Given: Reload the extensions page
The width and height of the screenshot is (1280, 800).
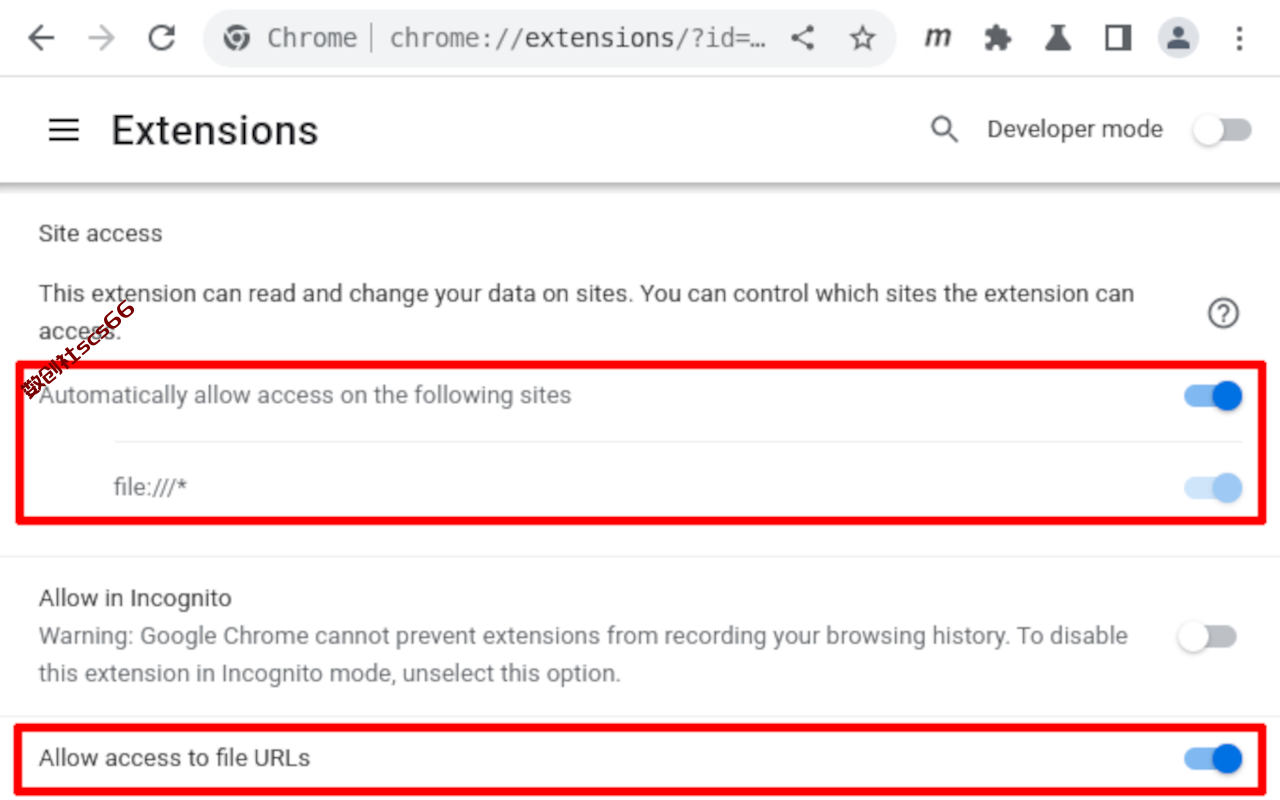Looking at the screenshot, I should click(161, 38).
